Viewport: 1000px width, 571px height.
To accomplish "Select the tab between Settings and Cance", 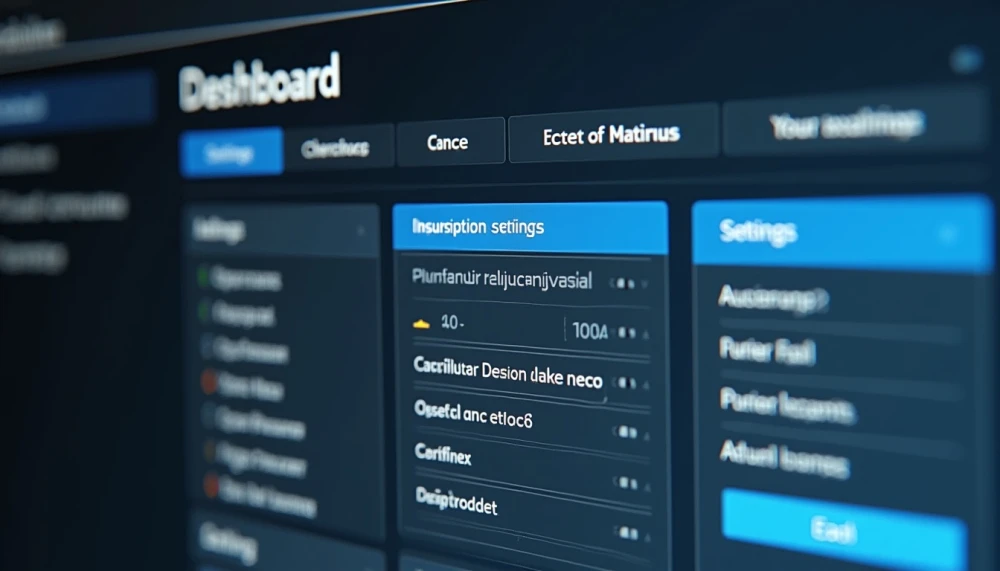I will (x=339, y=148).
